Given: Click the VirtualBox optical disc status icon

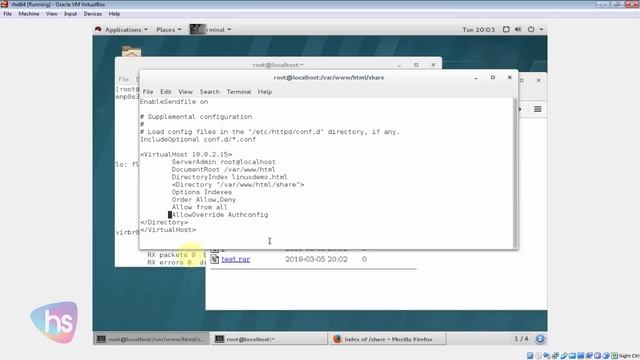Looking at the screenshot, I should 538,356.
